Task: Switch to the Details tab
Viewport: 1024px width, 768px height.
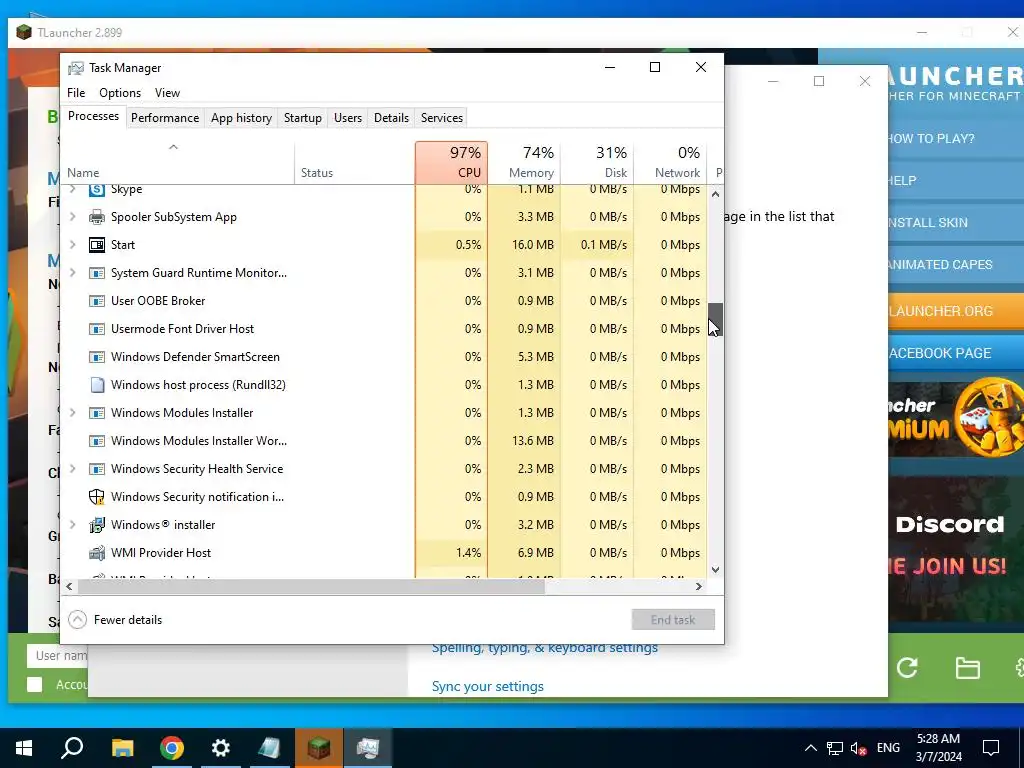Action: click(x=391, y=118)
